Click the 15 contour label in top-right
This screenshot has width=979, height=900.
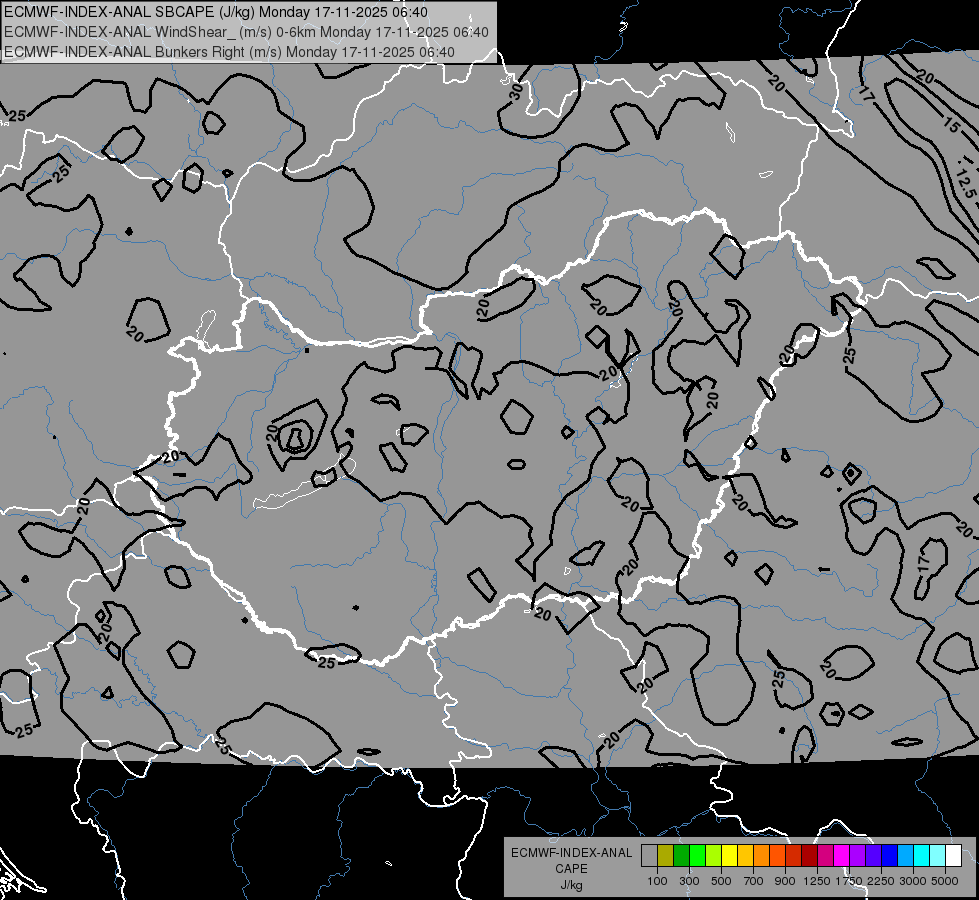[x=950, y=125]
